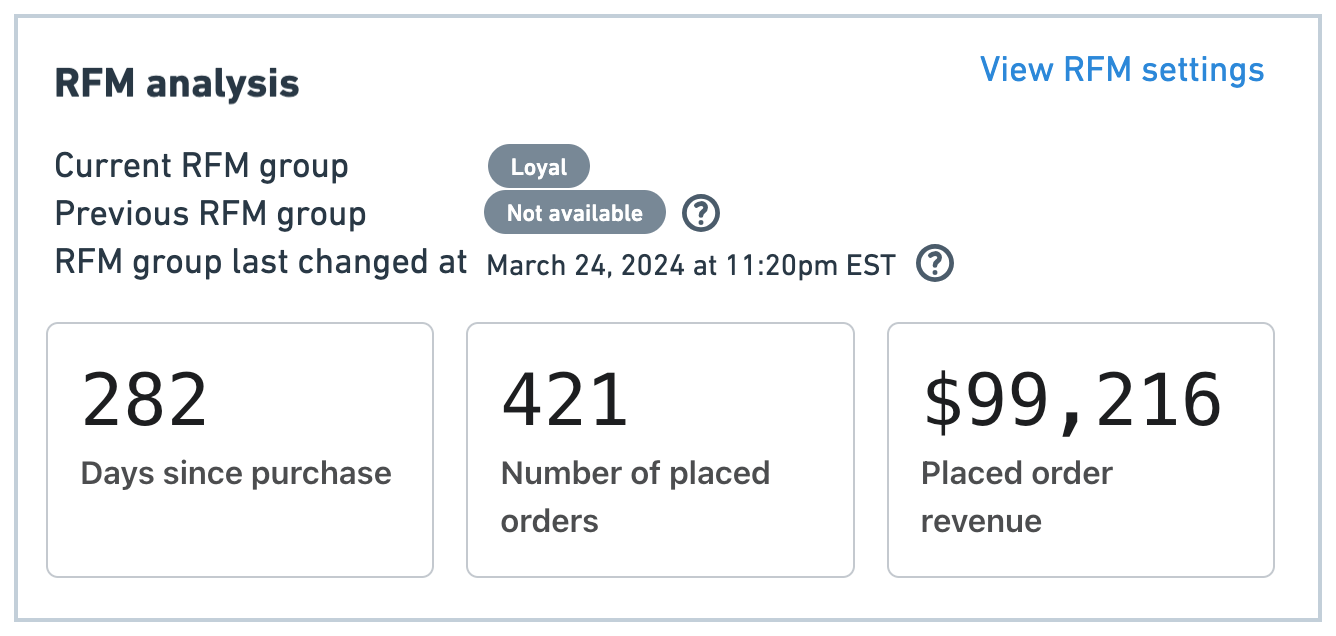Click the March 24, 2024 timestamp text
The image size is (1336, 636).
coord(690,266)
